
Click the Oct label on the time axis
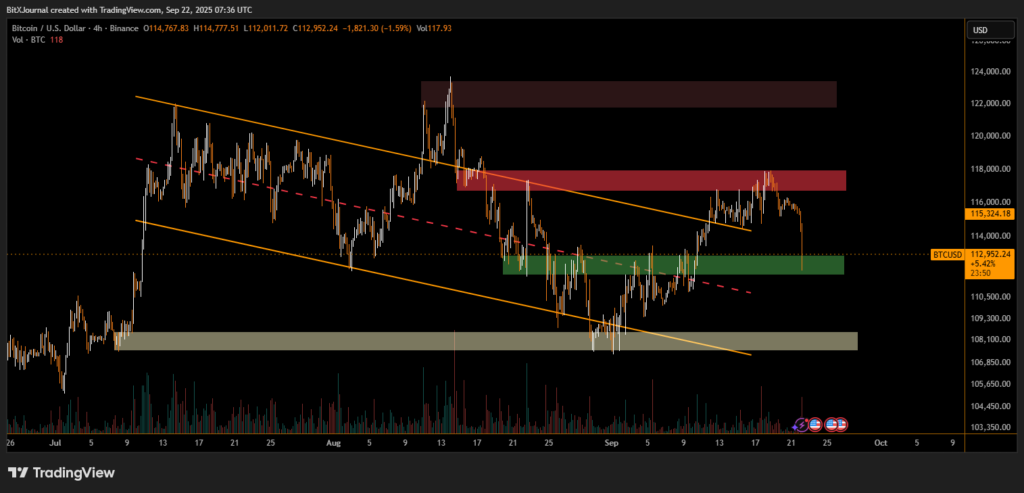pos(880,441)
